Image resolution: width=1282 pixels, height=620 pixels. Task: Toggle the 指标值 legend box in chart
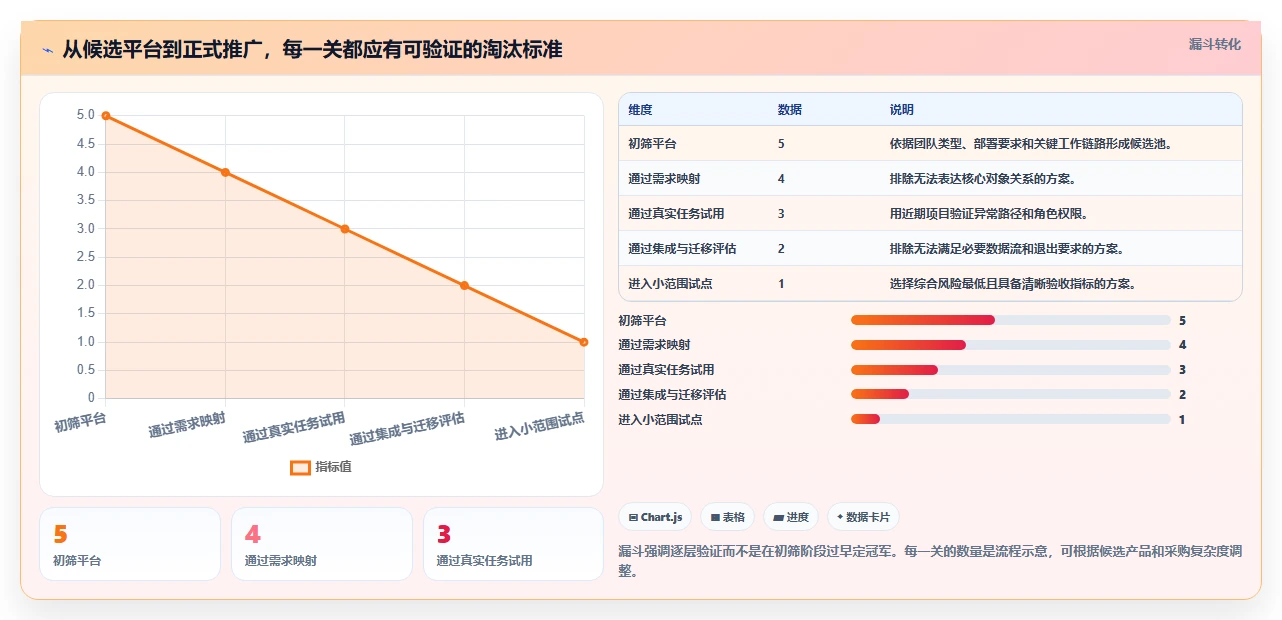pos(300,467)
